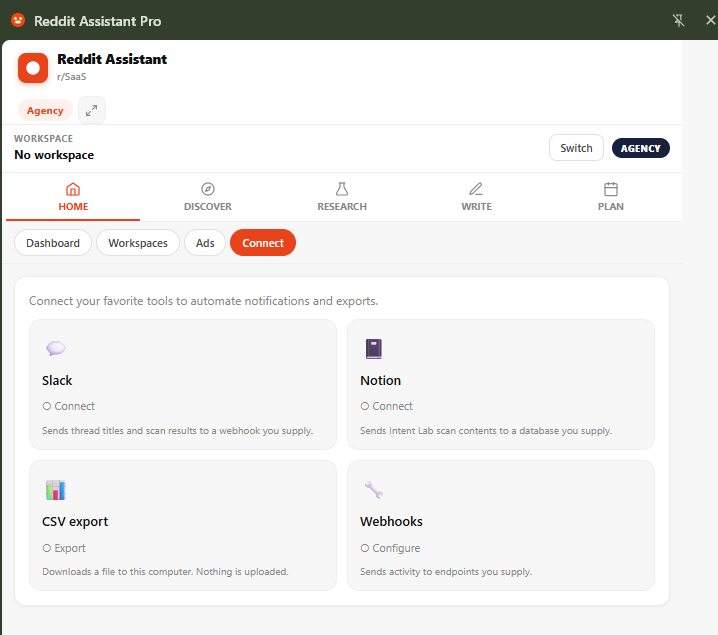The height and width of the screenshot is (635, 718).
Task: Click the Notion card title
Action: point(381,380)
